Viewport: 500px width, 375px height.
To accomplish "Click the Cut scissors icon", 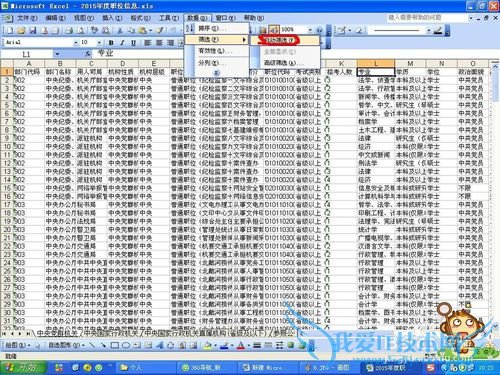I will pyautogui.click(x=120, y=30).
